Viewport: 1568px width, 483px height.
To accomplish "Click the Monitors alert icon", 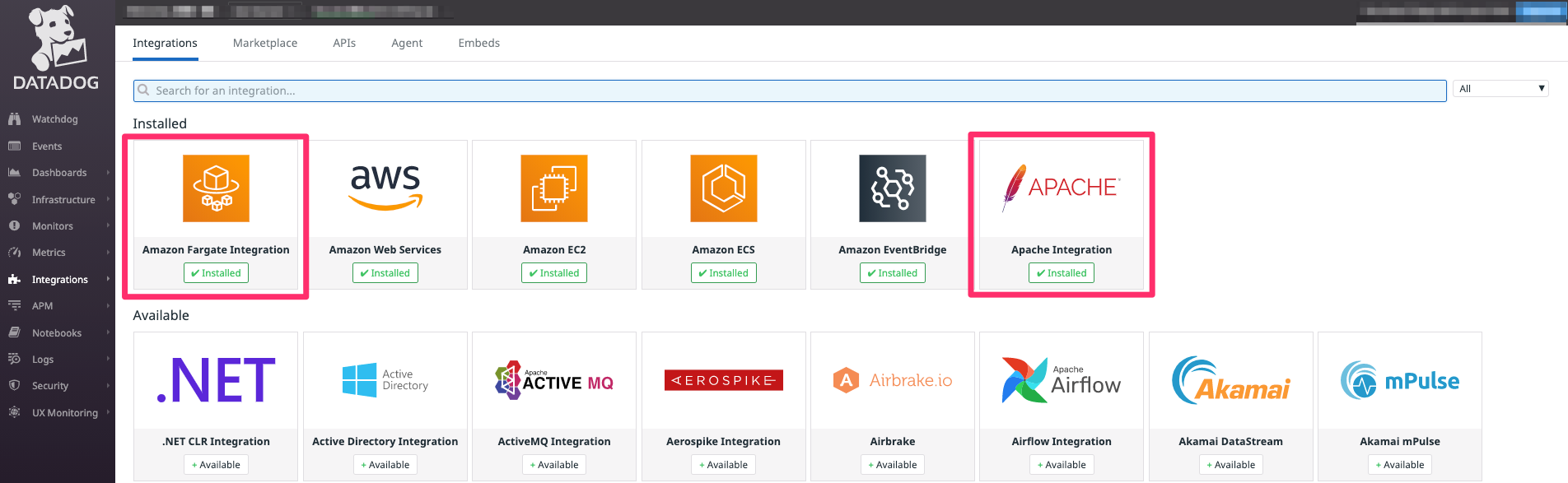I will click(x=14, y=225).
